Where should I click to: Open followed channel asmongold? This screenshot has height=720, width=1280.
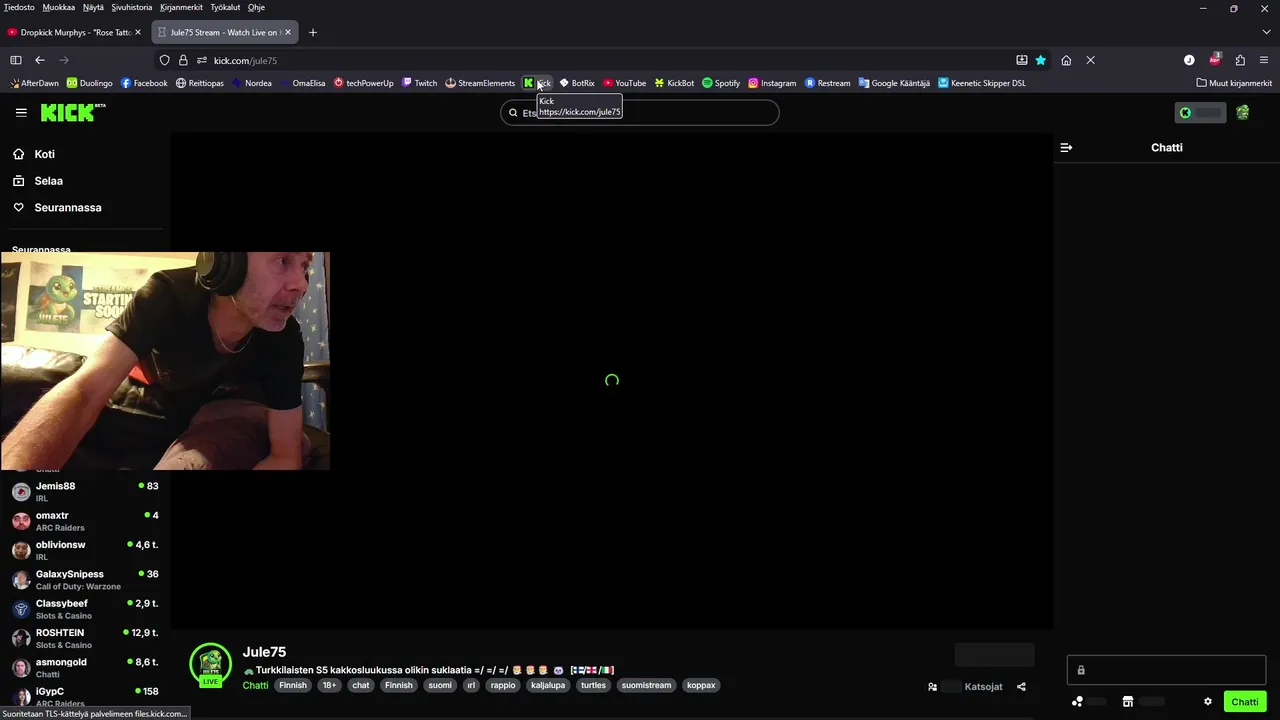coord(85,667)
